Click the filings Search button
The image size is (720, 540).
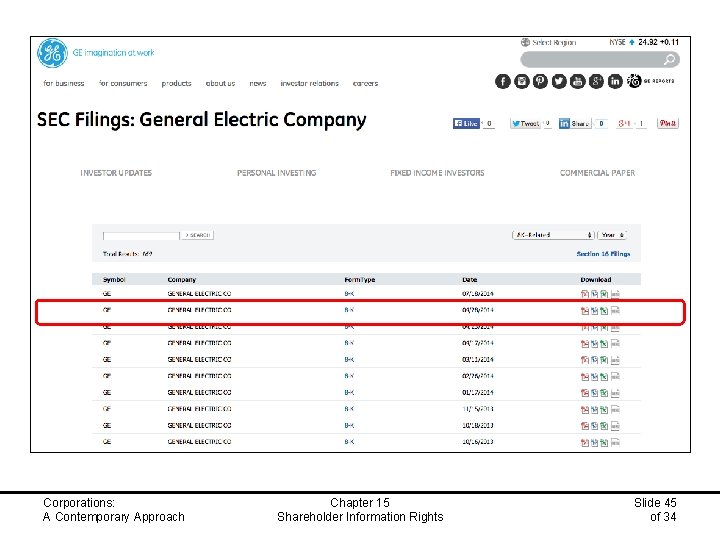198,235
